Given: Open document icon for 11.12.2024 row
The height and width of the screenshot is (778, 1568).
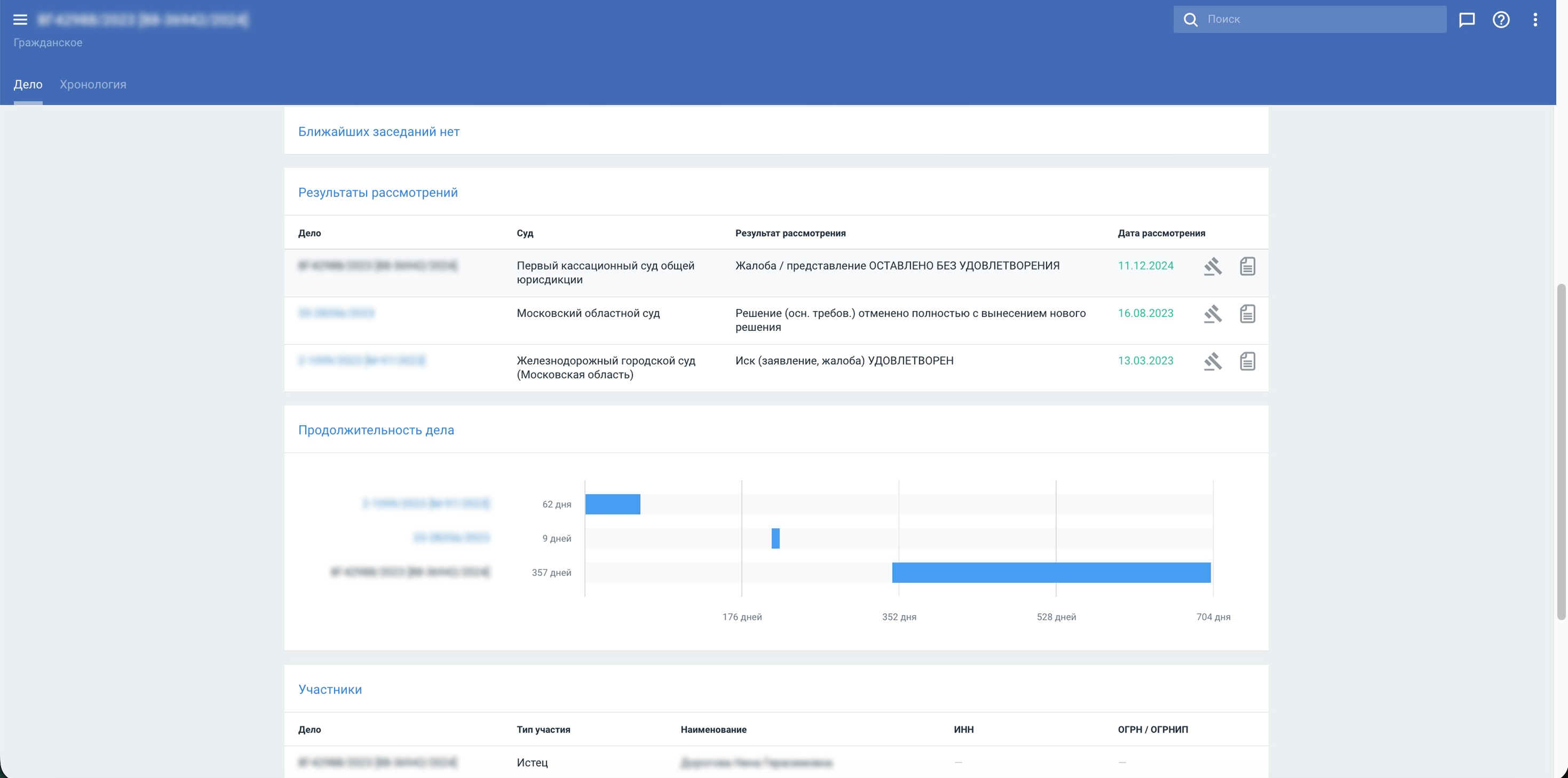Looking at the screenshot, I should (x=1247, y=266).
